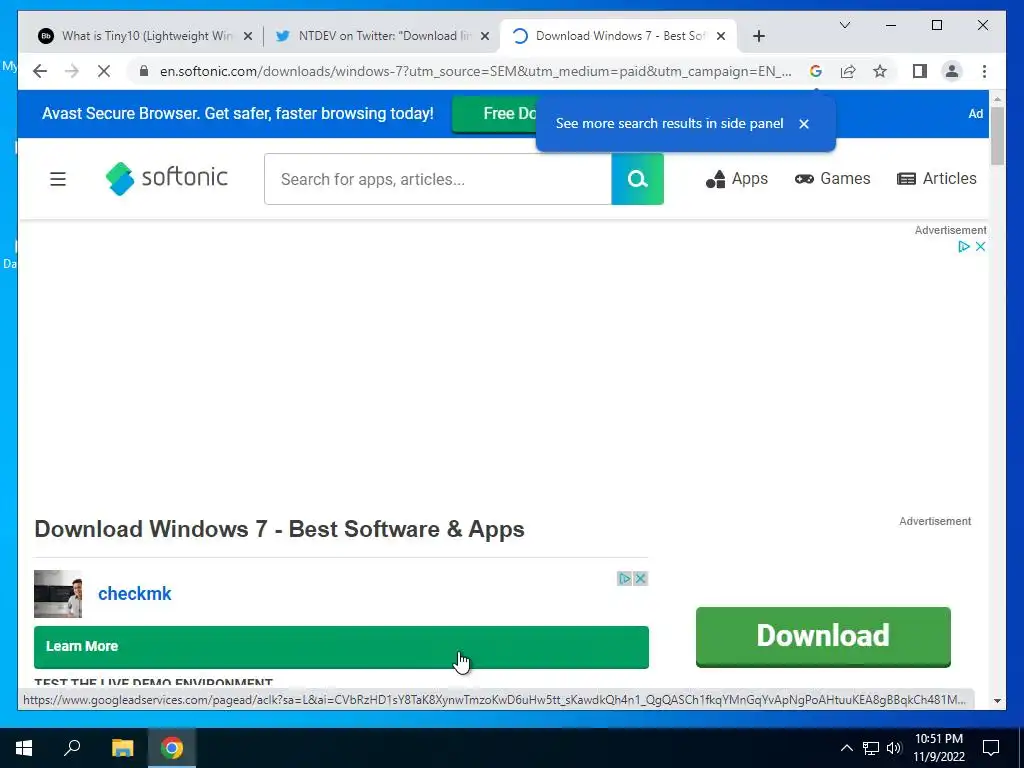Go back using the browser back arrow
The height and width of the screenshot is (768, 1024).
[40, 71]
